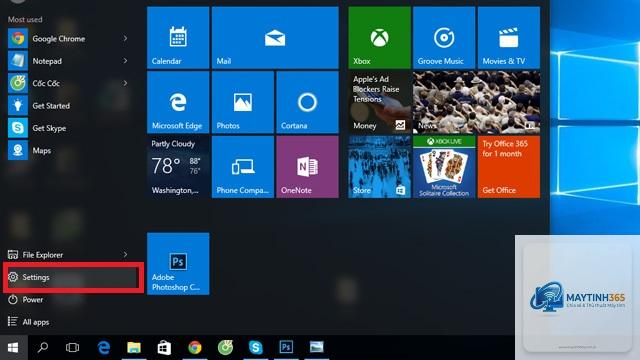The width and height of the screenshot is (640, 360).
Task: Open Task View on the taskbar
Action: pos(72,348)
